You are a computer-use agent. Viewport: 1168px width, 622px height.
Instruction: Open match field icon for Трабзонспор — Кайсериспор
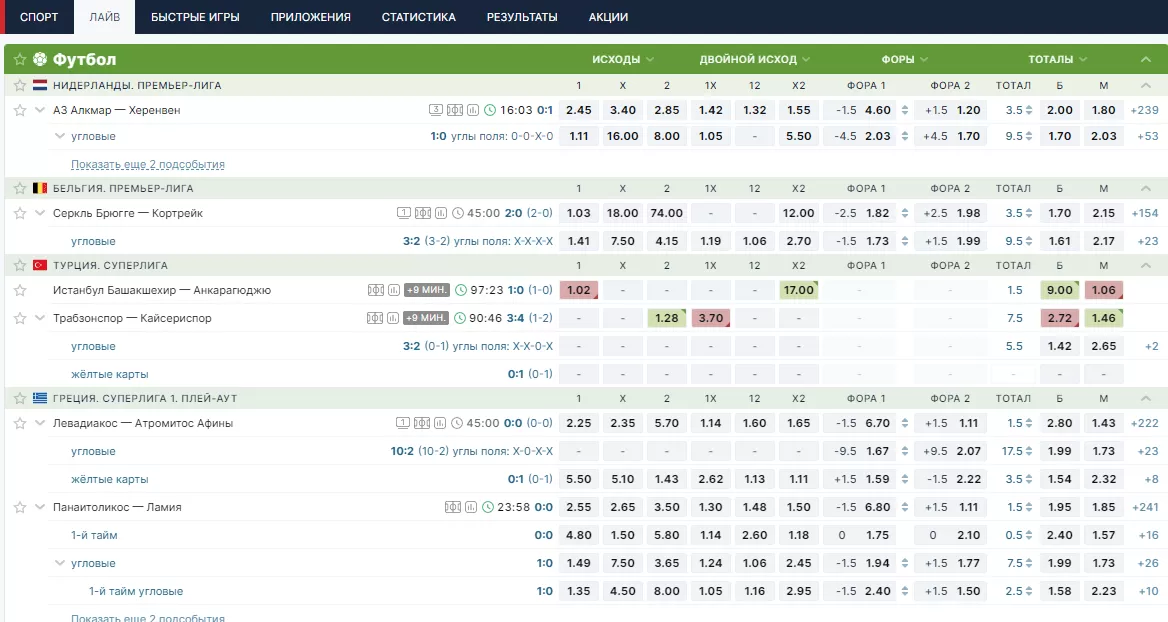point(376,318)
